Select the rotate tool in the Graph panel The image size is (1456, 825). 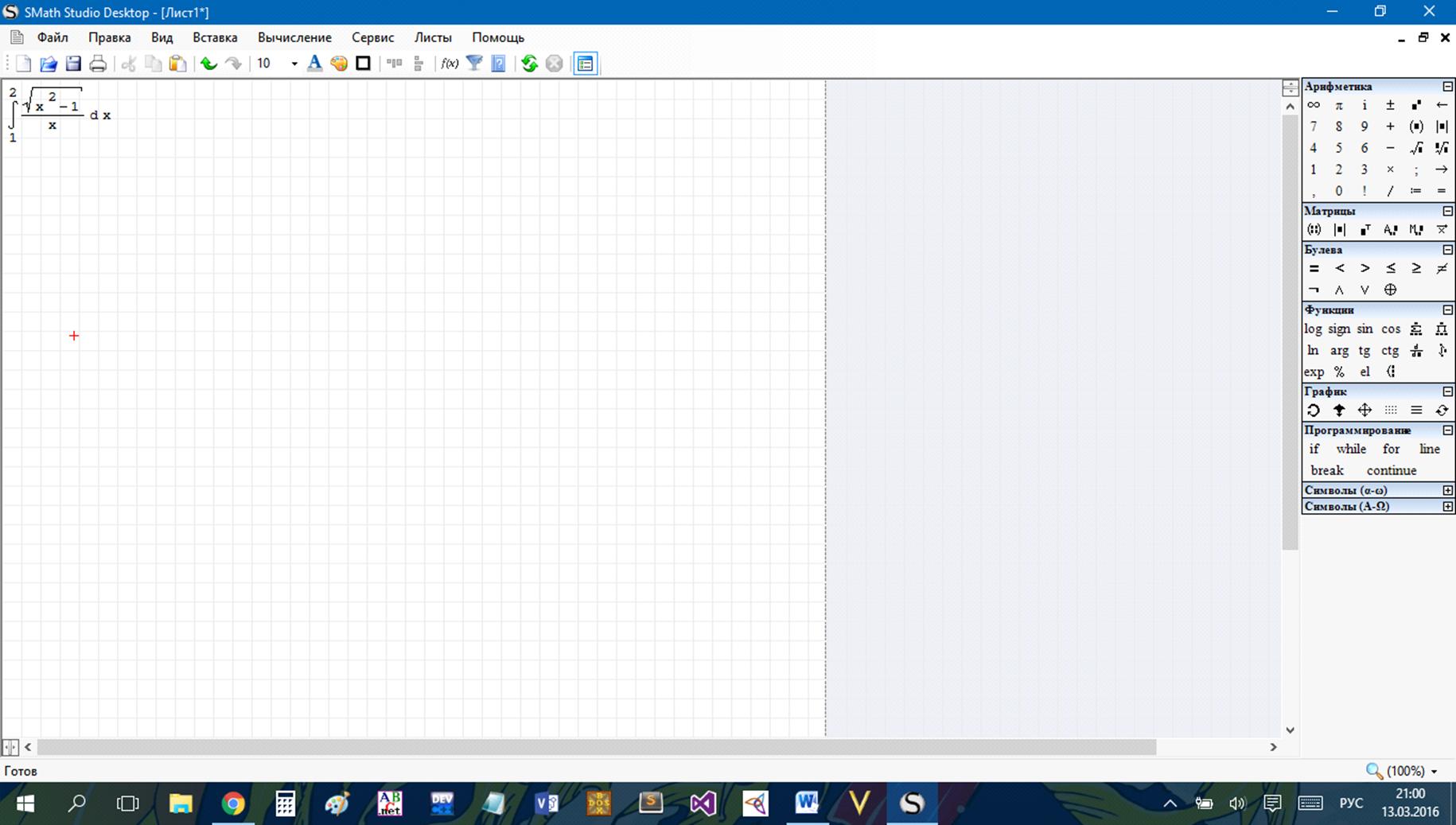(1314, 411)
